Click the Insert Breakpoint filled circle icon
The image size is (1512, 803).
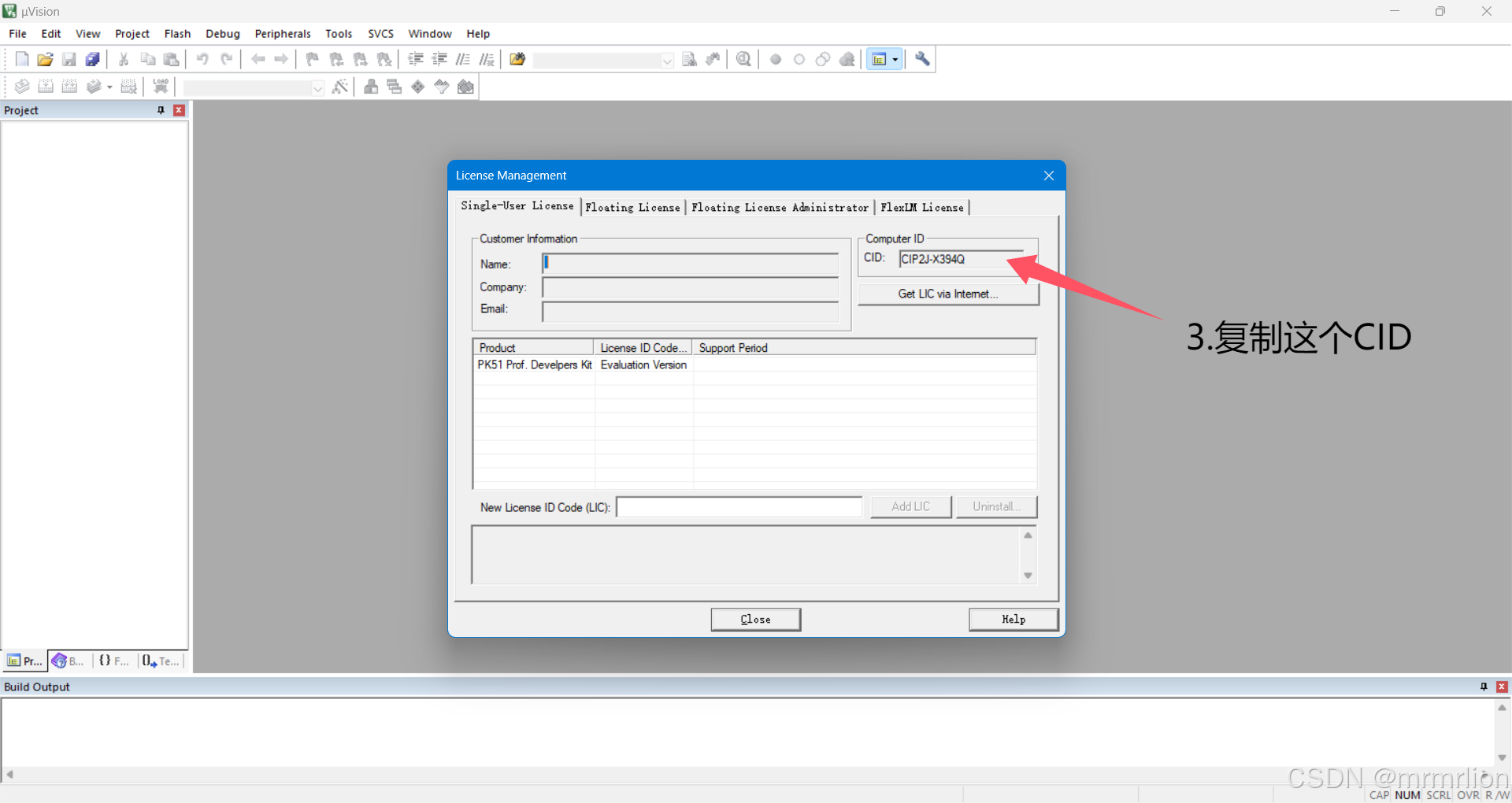pyautogui.click(x=776, y=59)
